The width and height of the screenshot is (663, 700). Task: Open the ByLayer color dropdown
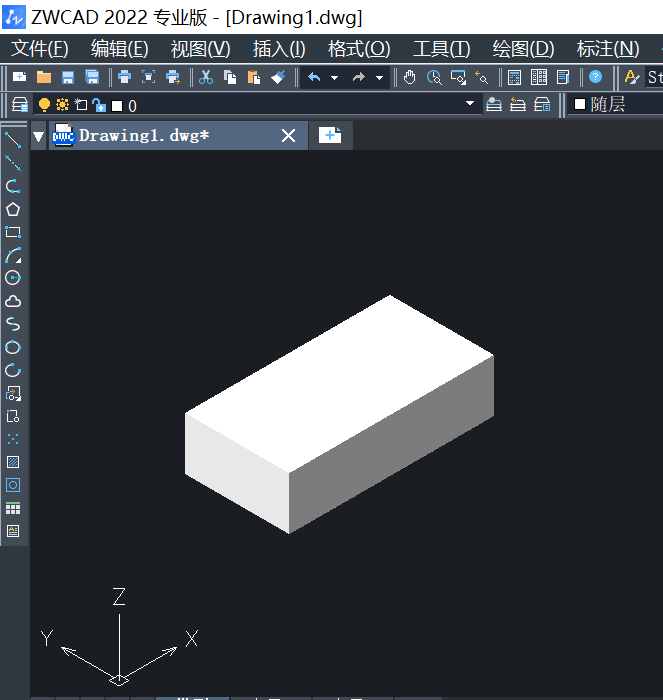[615, 104]
